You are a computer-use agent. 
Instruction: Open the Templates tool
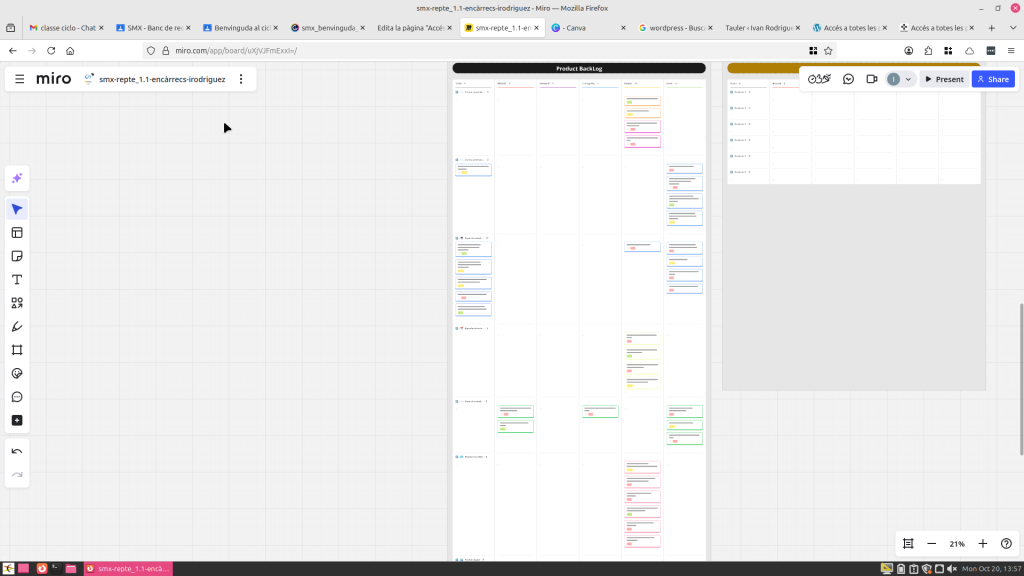click(17, 232)
